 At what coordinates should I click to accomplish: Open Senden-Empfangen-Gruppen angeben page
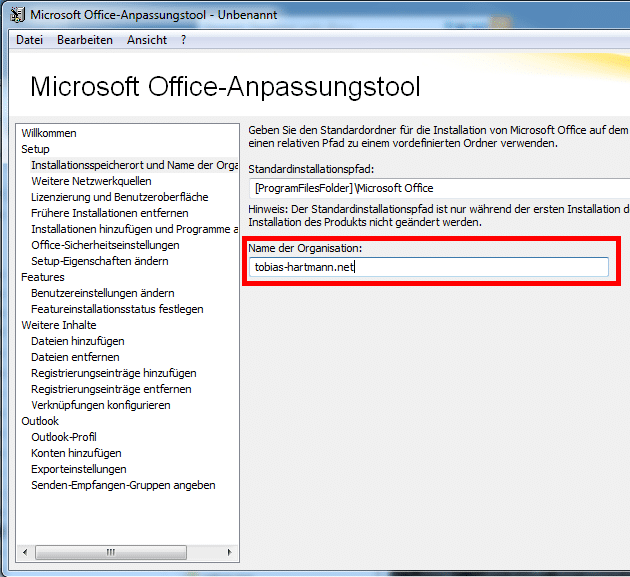(123, 485)
